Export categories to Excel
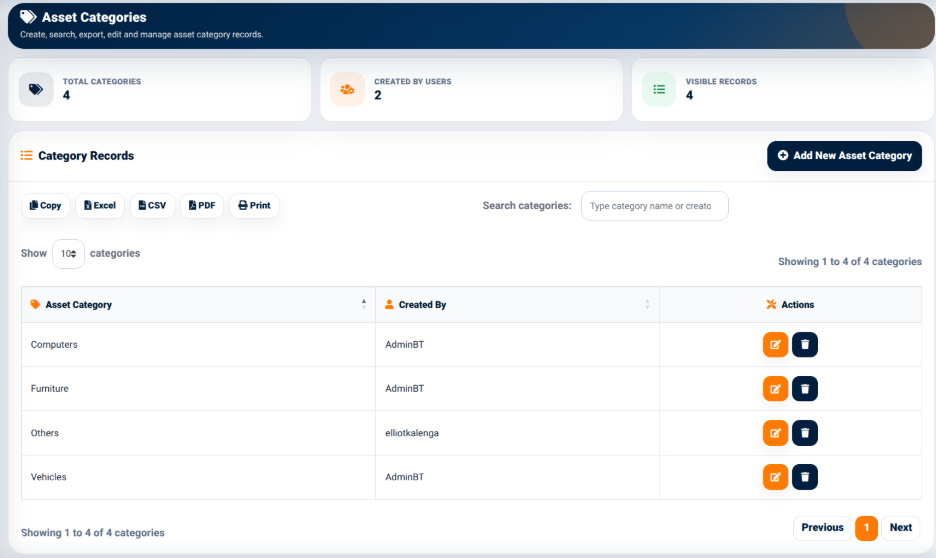 click(x=100, y=205)
